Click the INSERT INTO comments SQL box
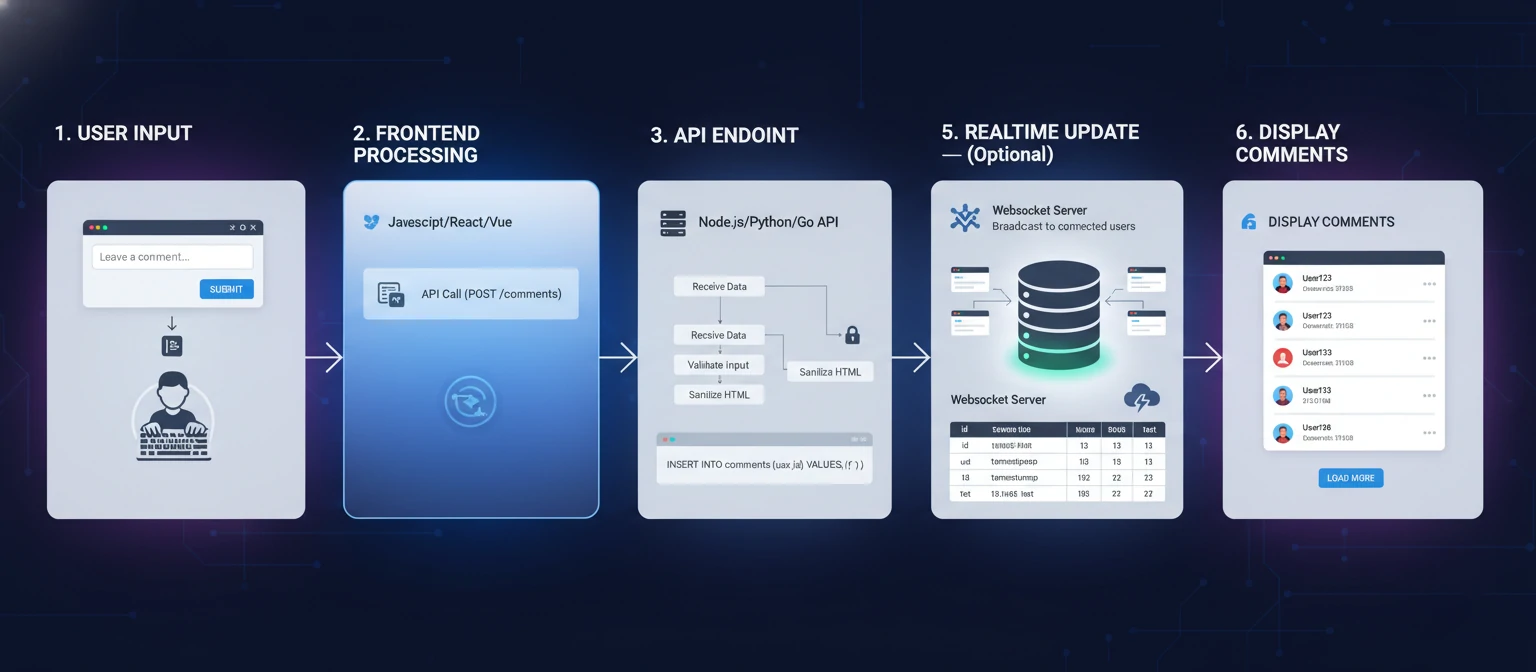This screenshot has width=1536, height=672. coord(764,465)
